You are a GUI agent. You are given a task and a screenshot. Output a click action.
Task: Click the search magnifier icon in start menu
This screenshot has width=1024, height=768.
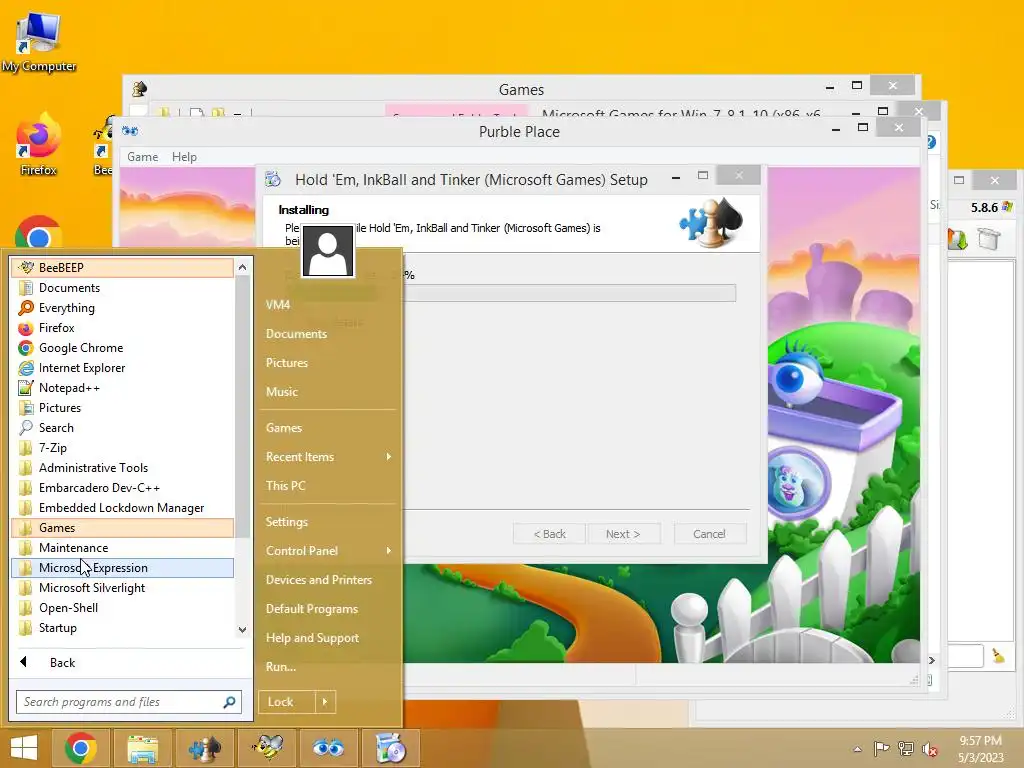pyautogui.click(x=229, y=702)
